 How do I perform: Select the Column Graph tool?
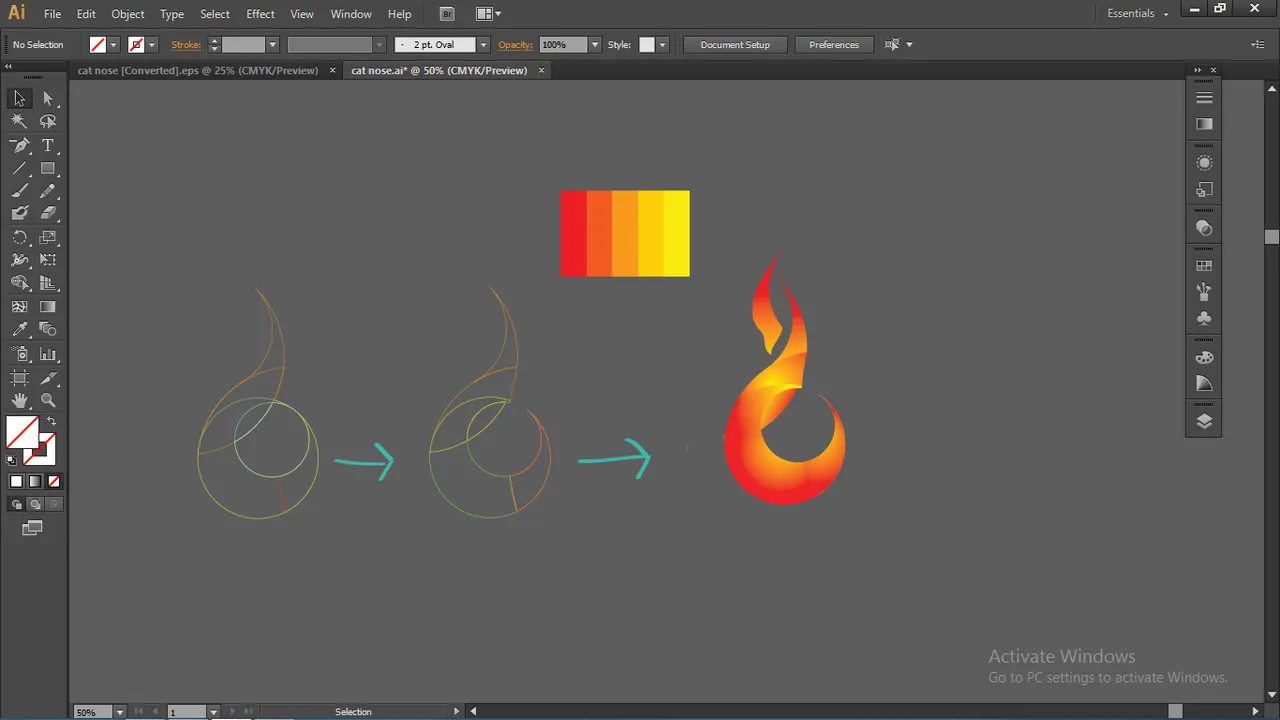click(x=48, y=354)
